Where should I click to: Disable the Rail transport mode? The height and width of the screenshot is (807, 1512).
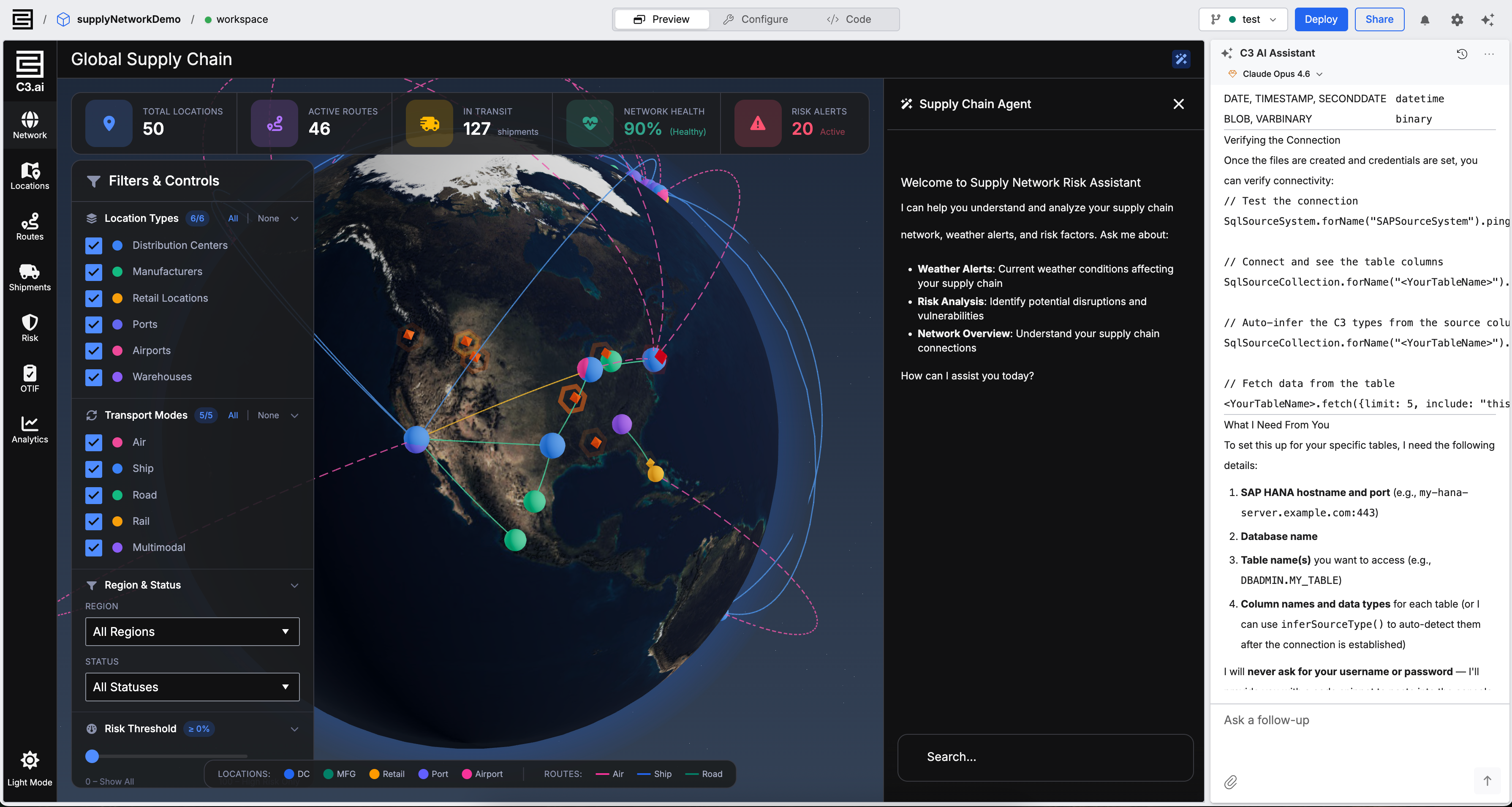(93, 521)
